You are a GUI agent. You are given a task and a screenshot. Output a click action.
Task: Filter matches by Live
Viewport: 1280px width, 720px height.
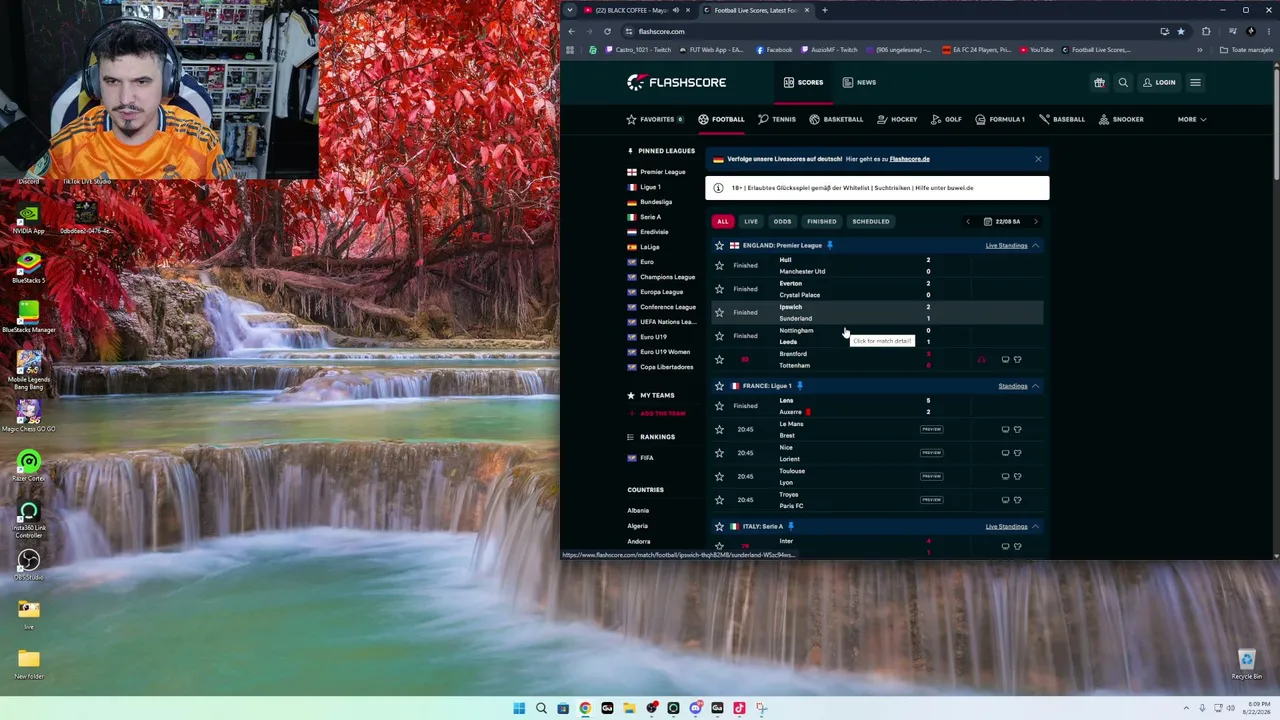point(751,221)
